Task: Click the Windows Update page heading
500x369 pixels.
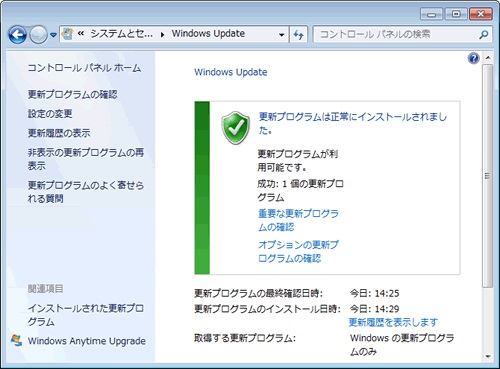Action: pos(231,72)
